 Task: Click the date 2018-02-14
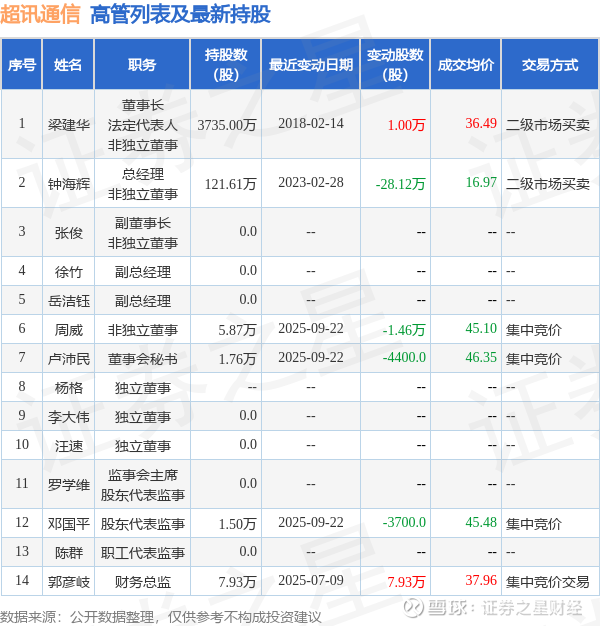(x=311, y=123)
